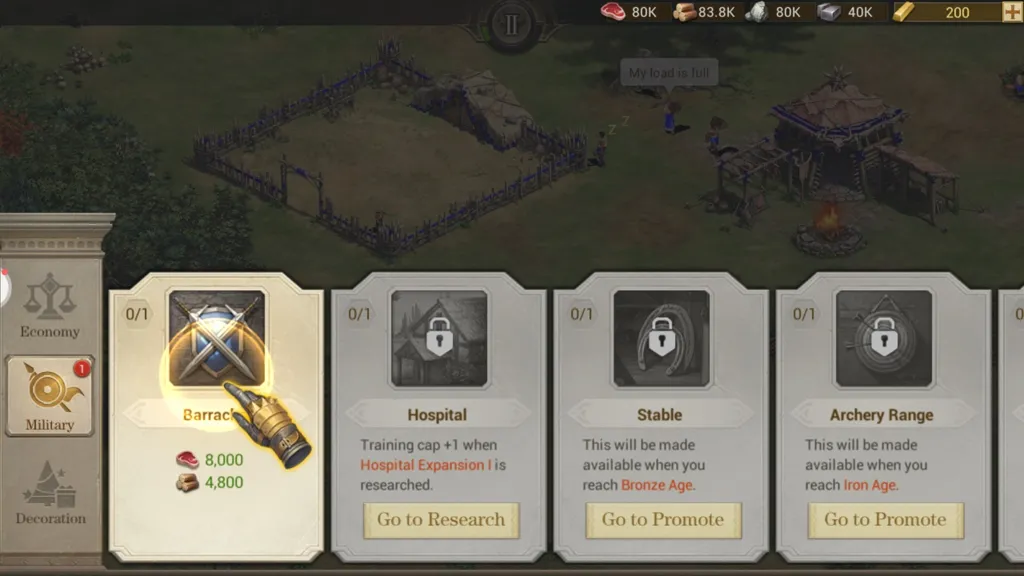The image size is (1024, 576).
Task: Select the Barracks crossed-swords building icon
Action: tap(217, 338)
